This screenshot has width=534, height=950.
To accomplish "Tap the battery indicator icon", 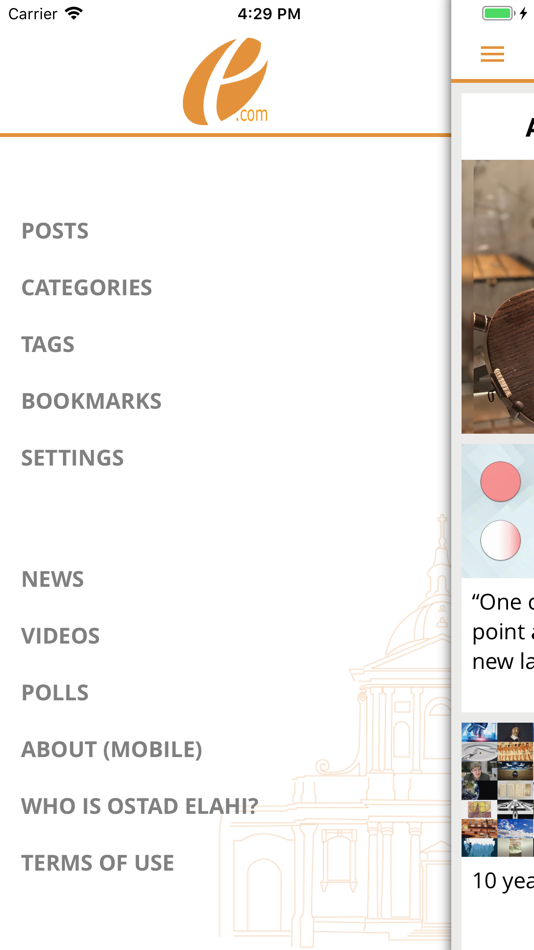I will pos(497,14).
